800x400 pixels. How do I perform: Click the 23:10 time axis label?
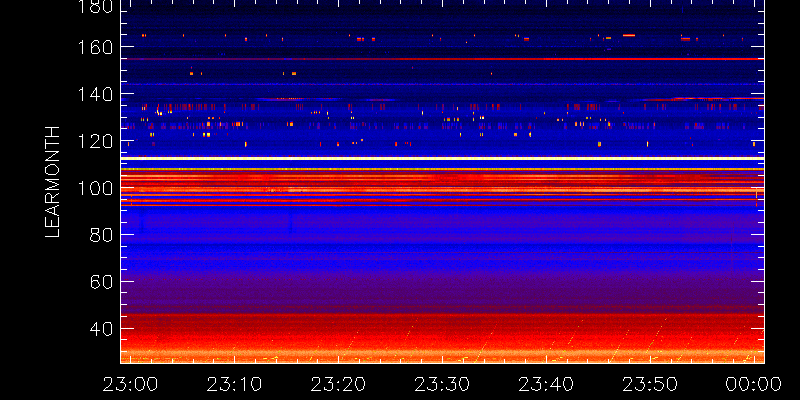pyautogui.click(x=234, y=384)
